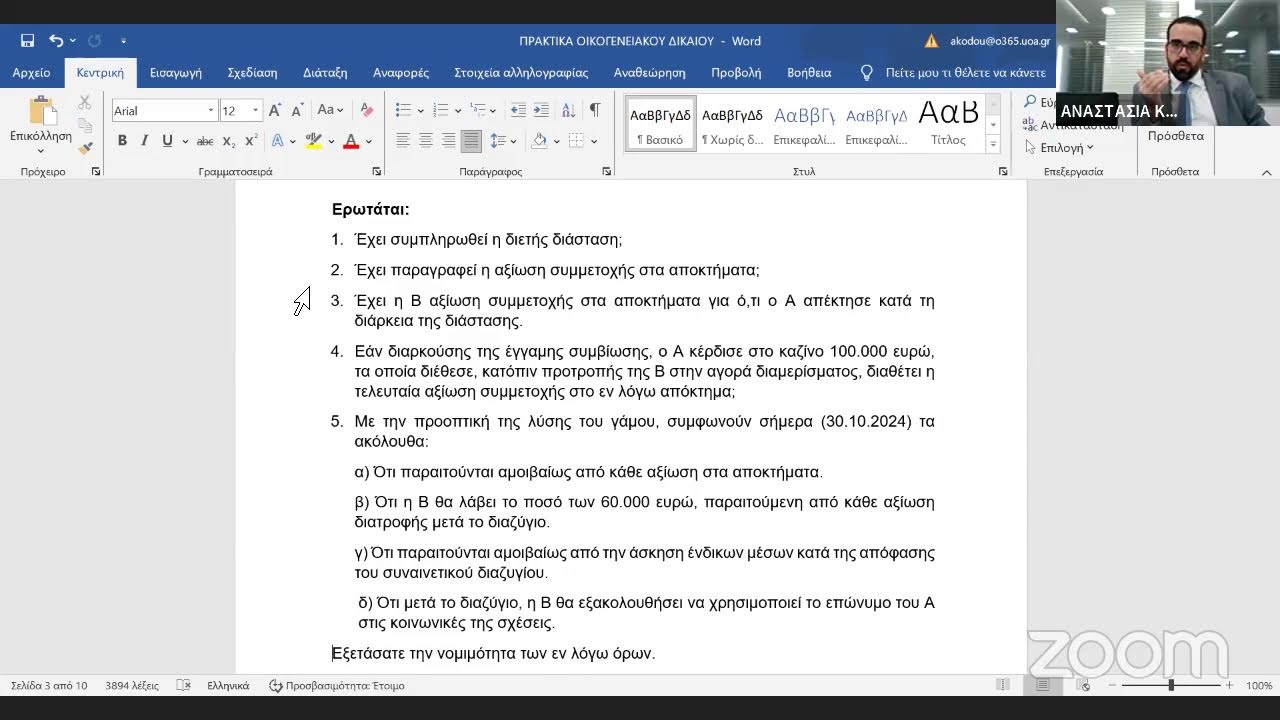Switch to the Αναθεώρηση tab

click(650, 73)
